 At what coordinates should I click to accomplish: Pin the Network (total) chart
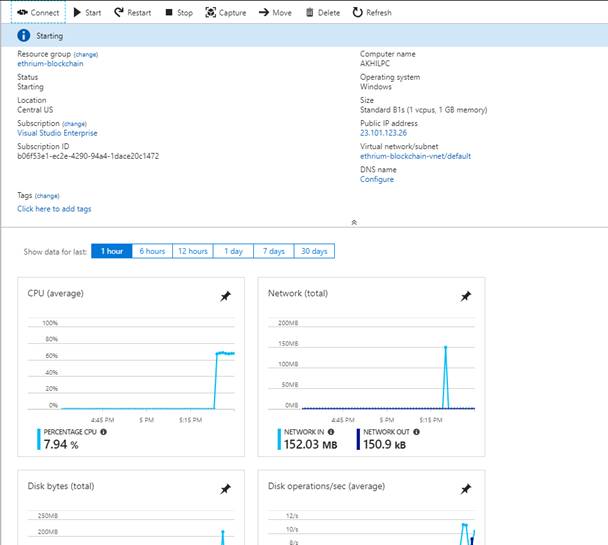(465, 296)
